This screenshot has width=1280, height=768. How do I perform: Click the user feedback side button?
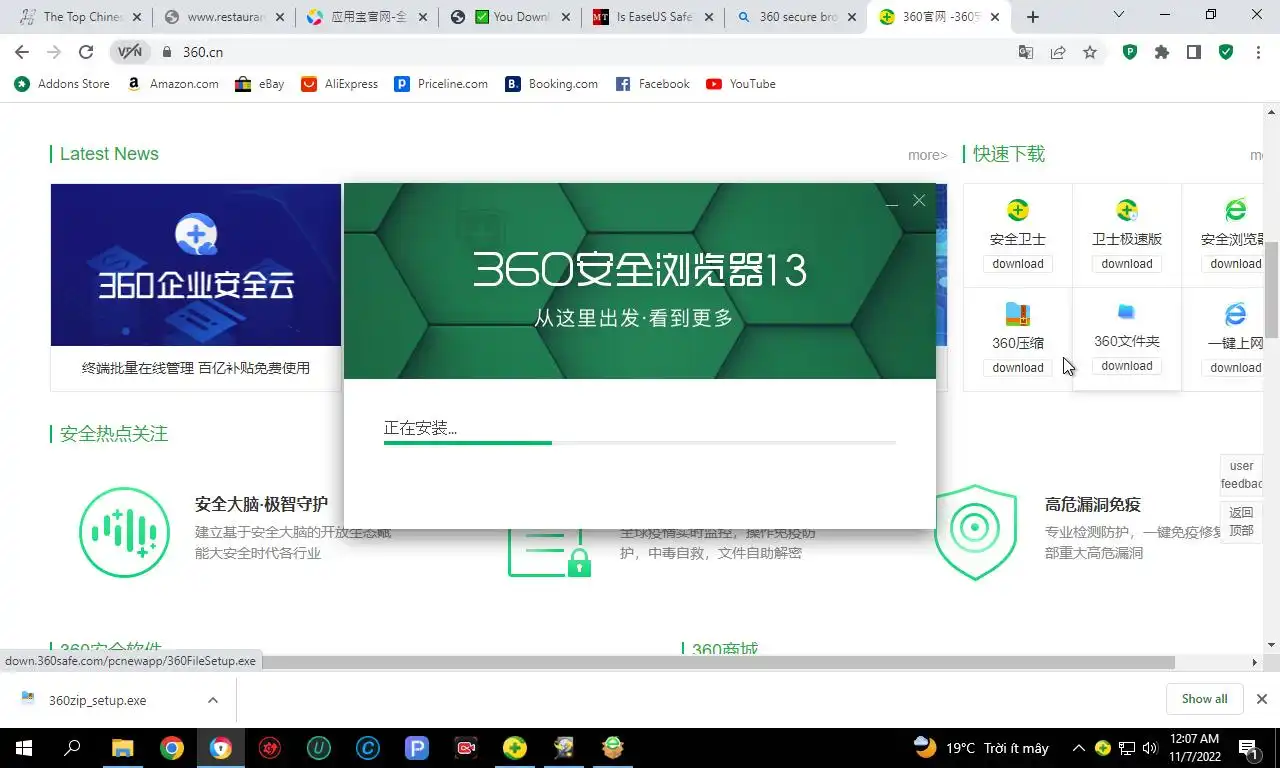tap(1241, 475)
